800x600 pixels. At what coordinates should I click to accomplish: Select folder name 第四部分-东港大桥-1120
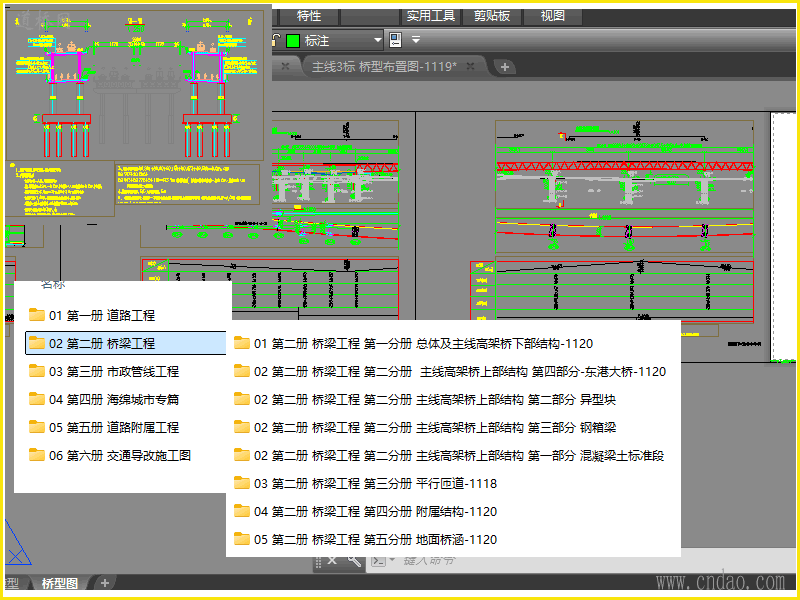coord(460,371)
